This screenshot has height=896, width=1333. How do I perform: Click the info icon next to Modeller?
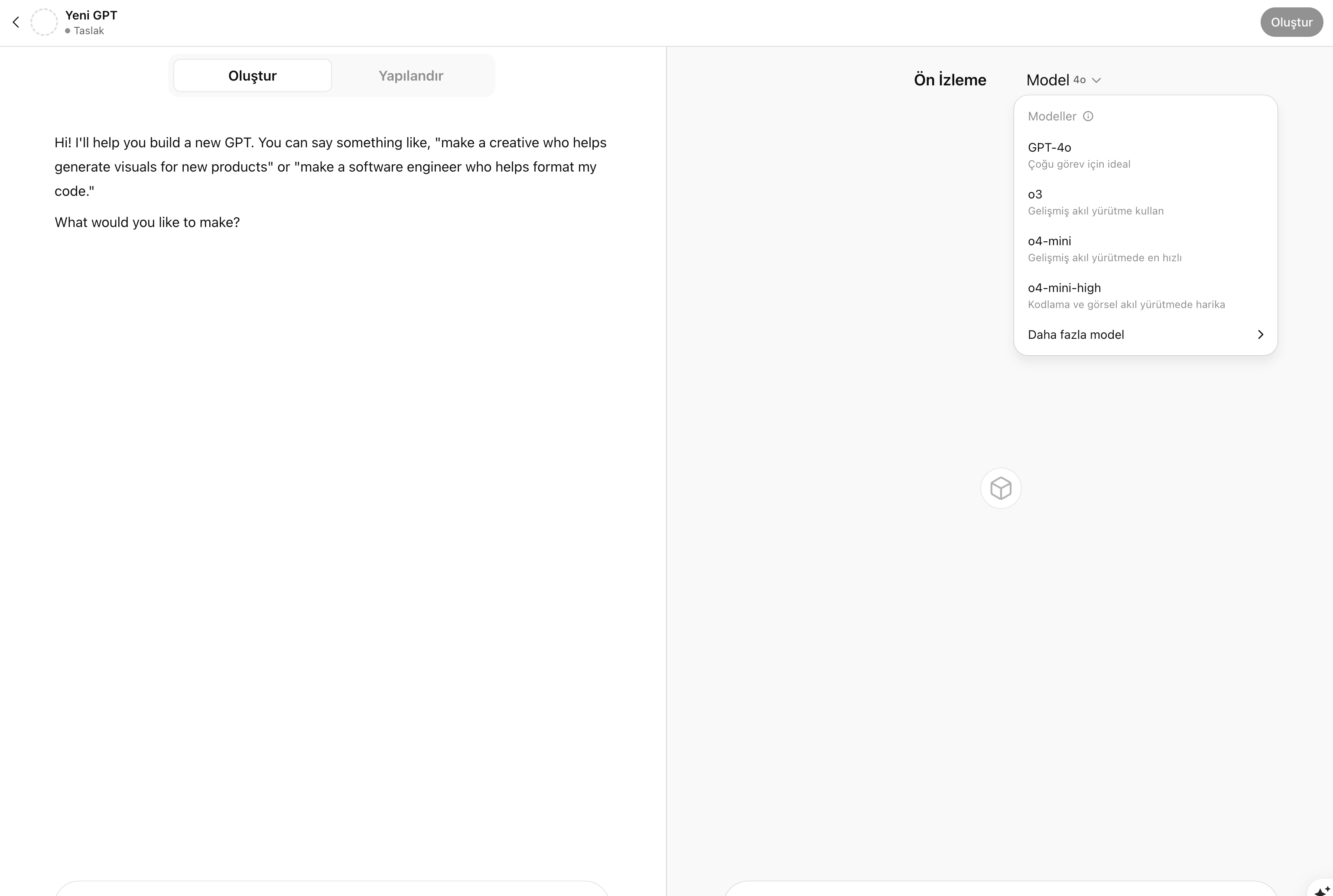(1088, 116)
